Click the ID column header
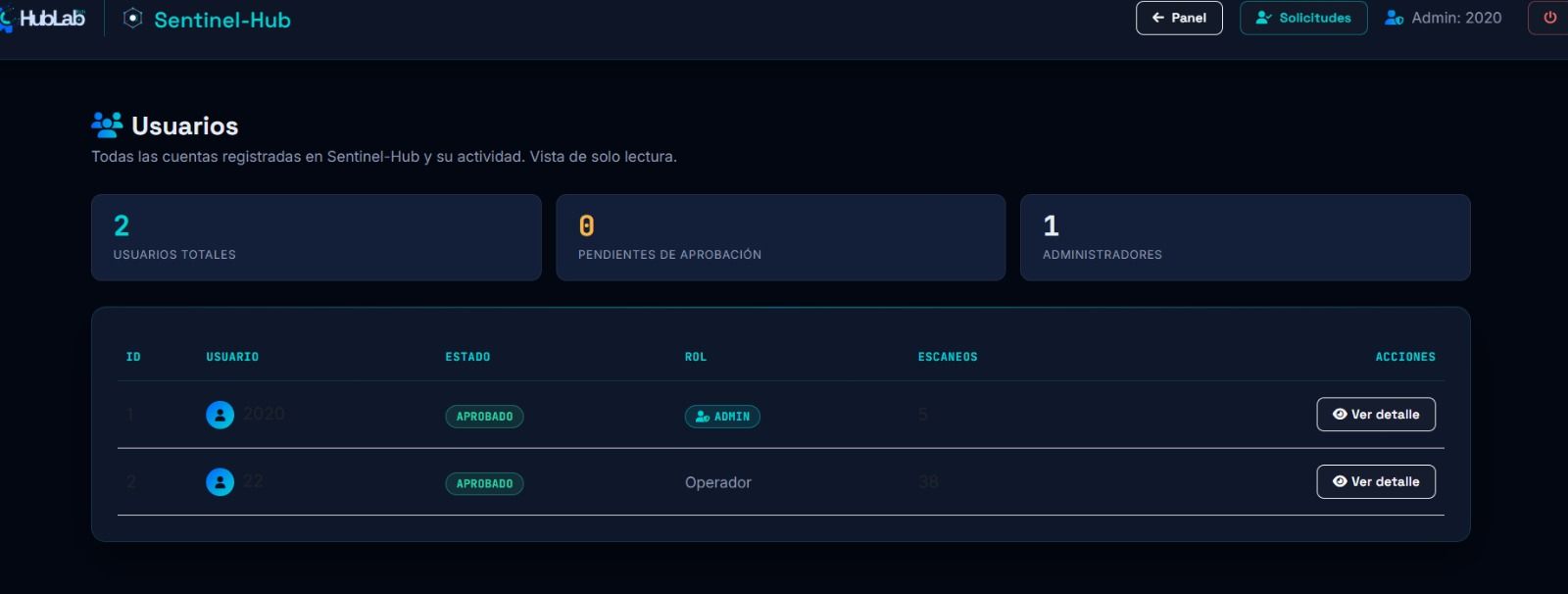Screen dimensions: 1568x594 pos(133,357)
